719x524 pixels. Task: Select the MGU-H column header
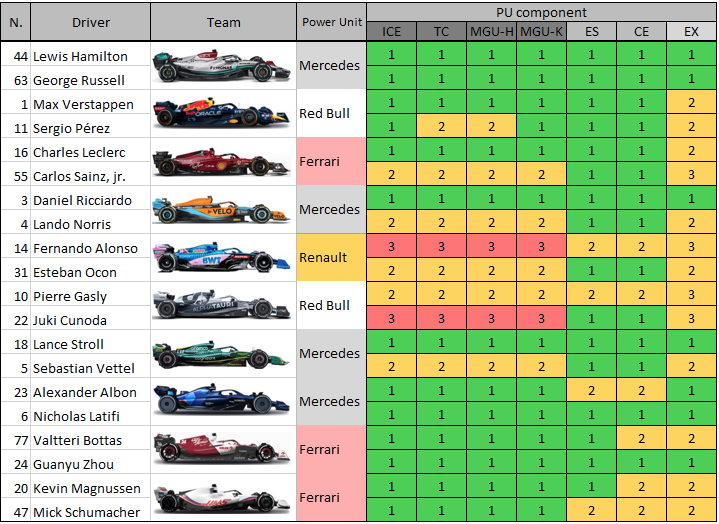pyautogui.click(x=491, y=32)
